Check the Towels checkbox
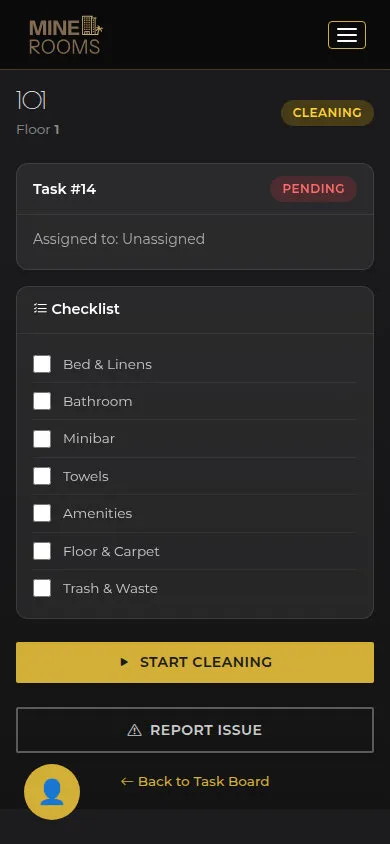 click(x=42, y=476)
